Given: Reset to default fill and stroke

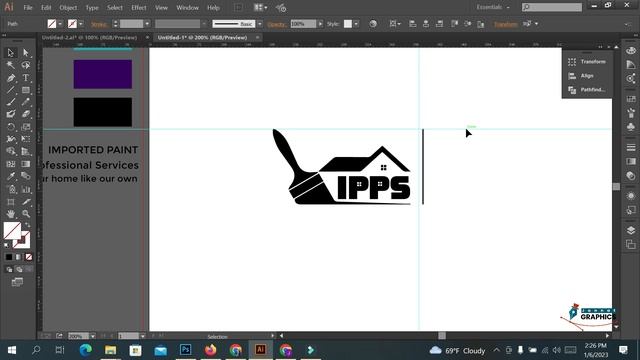Looking at the screenshot, I should 6,245.
